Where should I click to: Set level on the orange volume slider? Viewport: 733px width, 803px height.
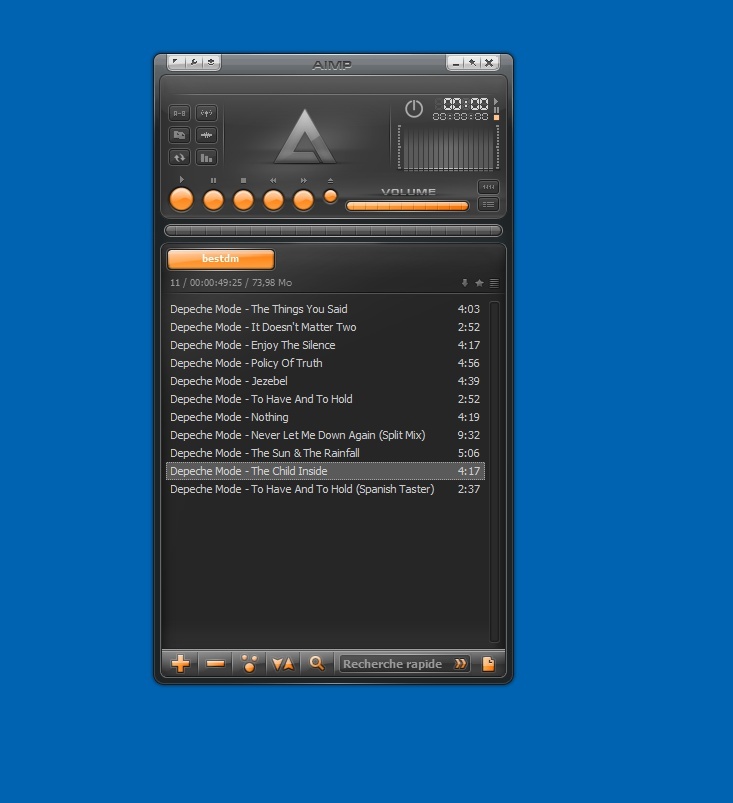(x=407, y=206)
